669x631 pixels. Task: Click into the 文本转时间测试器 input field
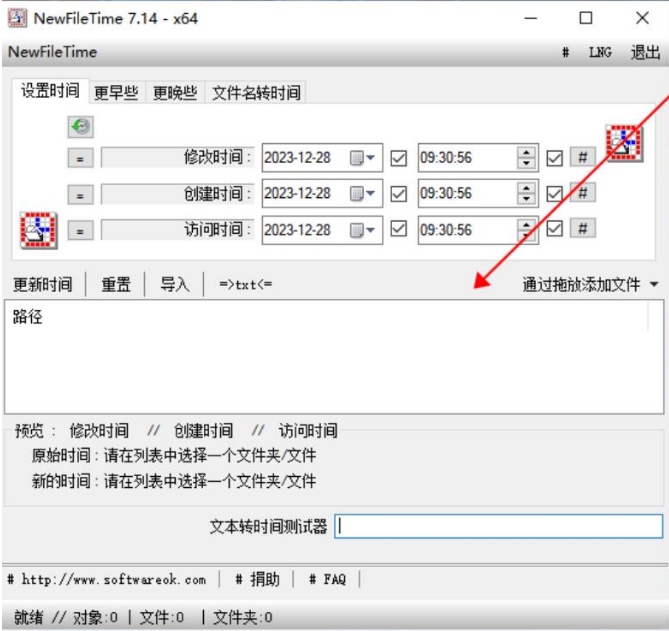498,526
